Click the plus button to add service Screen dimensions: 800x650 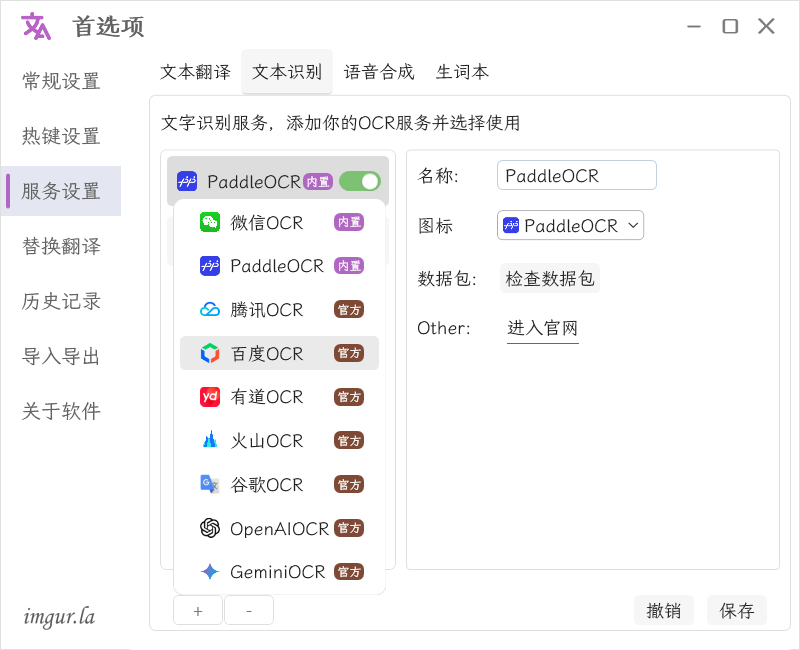[x=198, y=610]
